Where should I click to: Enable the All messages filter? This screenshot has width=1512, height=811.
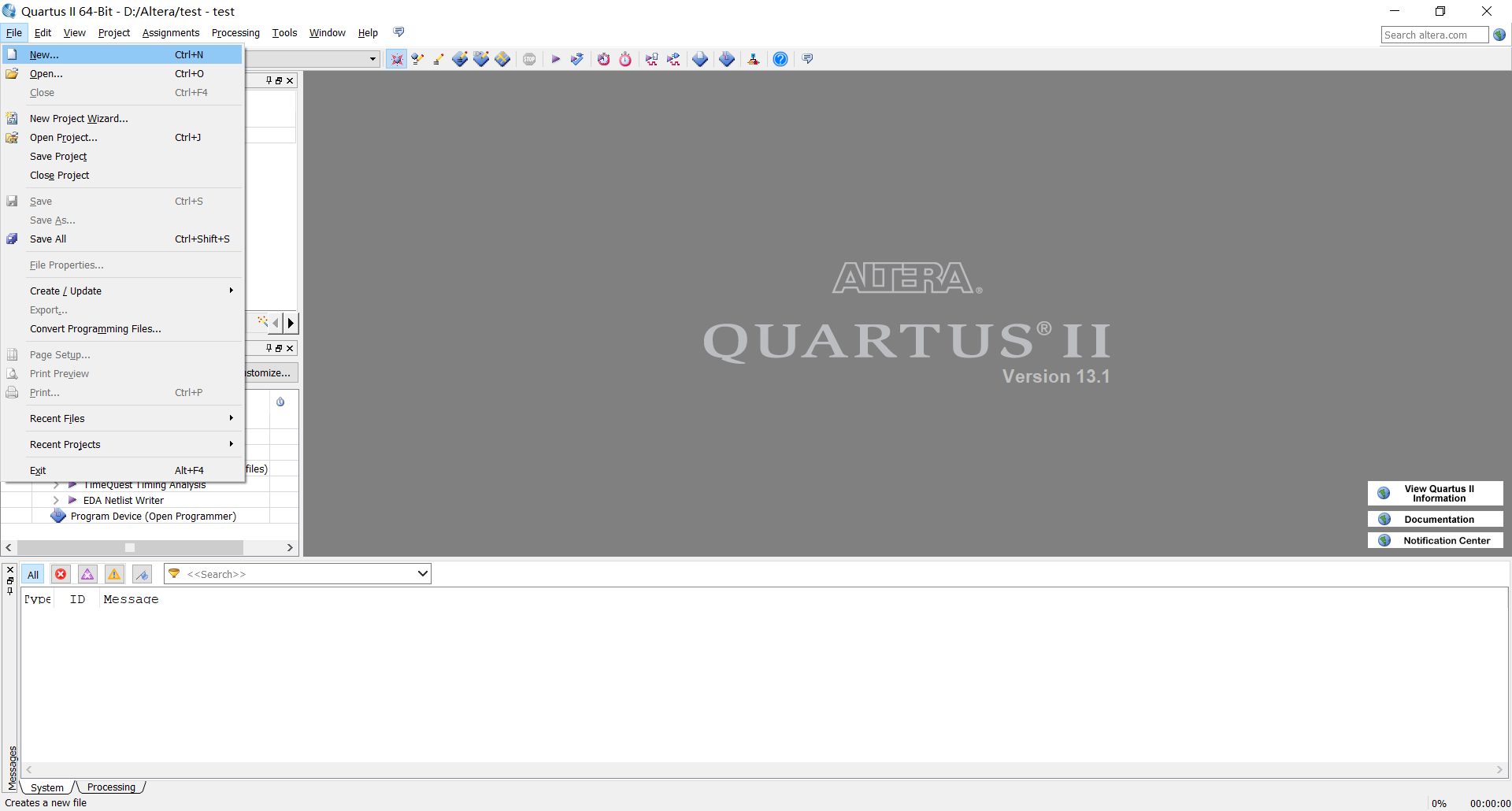pyautogui.click(x=33, y=574)
